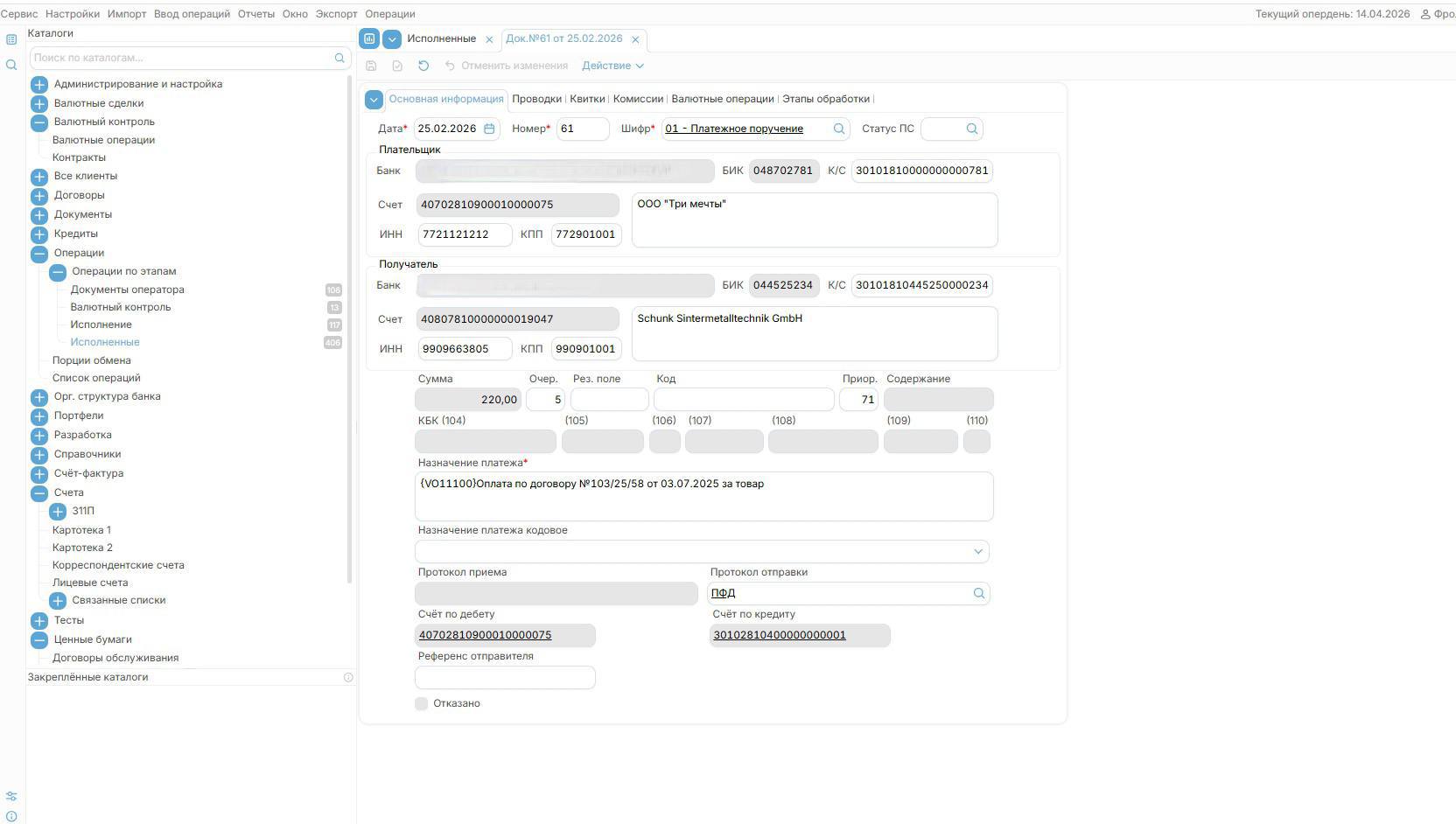Collapse the Валютный контроль catalog node
1456x824 pixels.
point(39,122)
